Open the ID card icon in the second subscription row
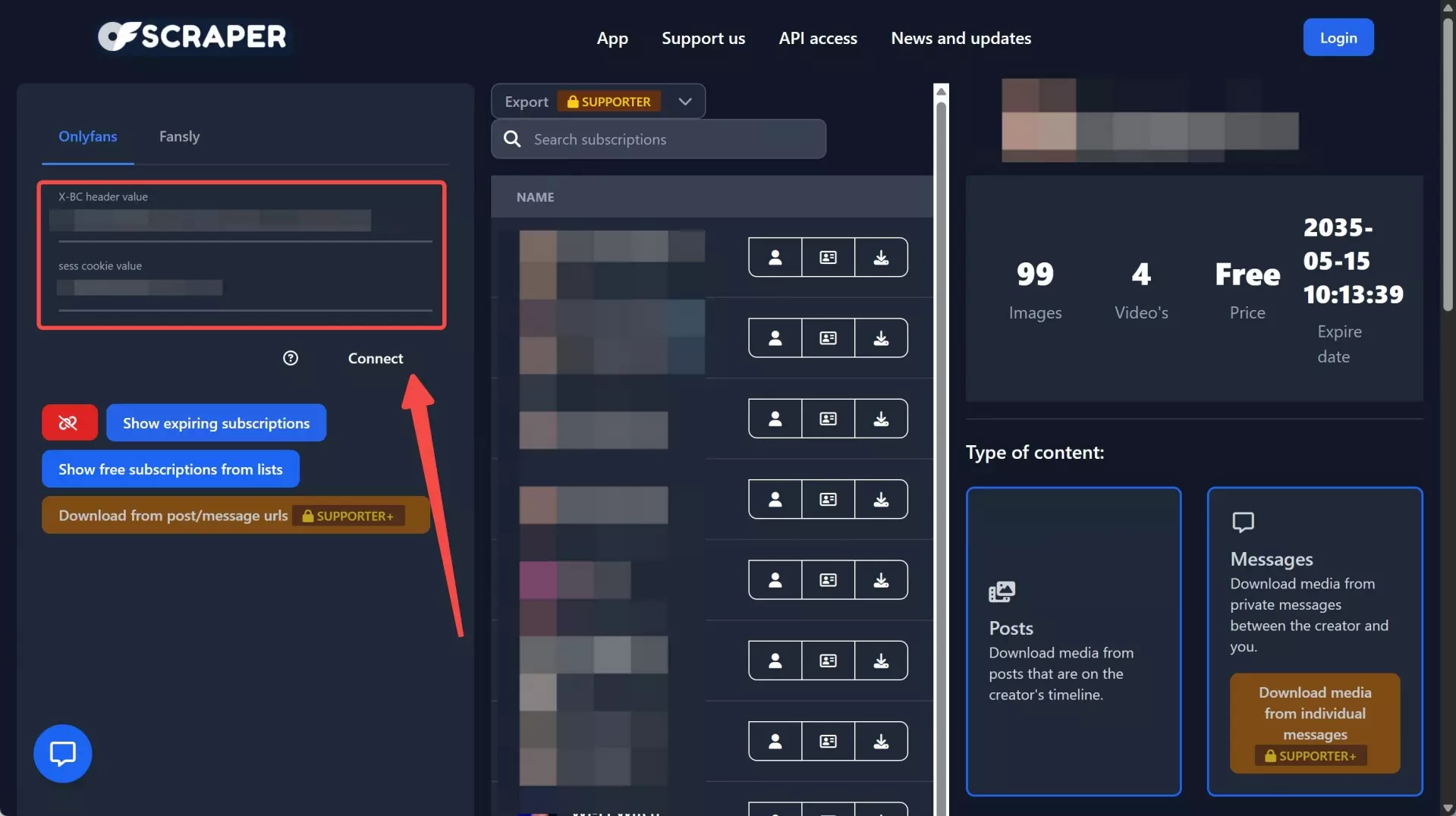The width and height of the screenshot is (1456, 816). (x=828, y=338)
